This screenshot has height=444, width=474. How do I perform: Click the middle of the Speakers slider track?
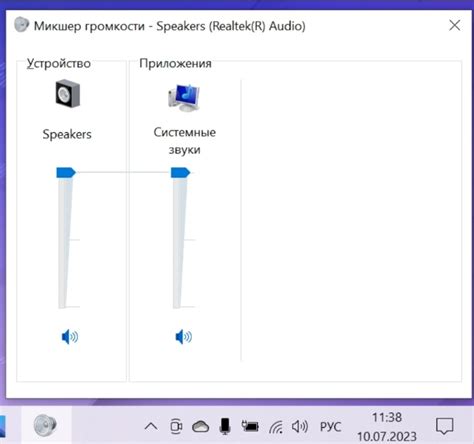[64, 240]
